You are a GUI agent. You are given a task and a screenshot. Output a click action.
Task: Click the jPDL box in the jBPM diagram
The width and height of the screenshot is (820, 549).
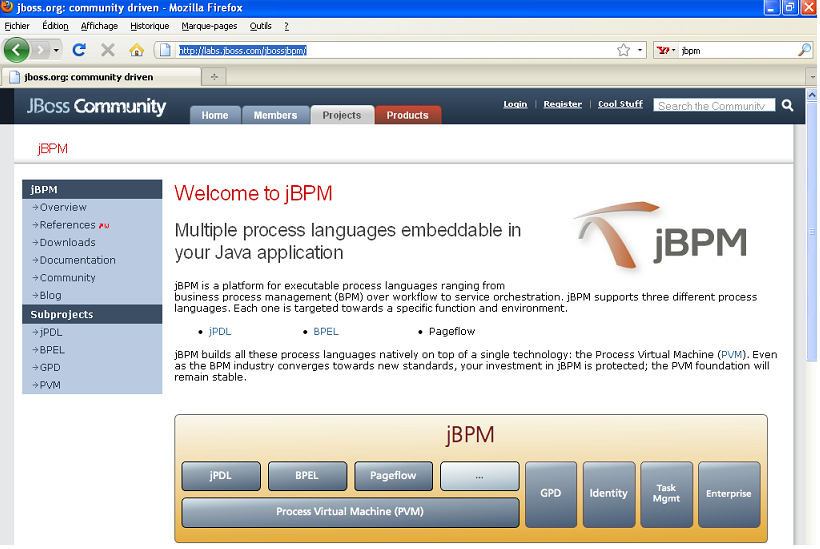coord(220,476)
